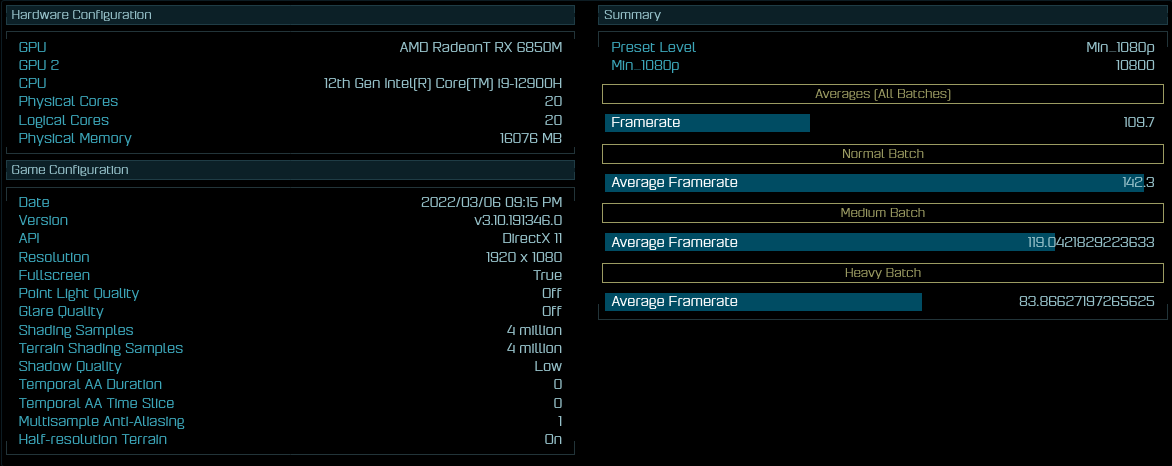The height and width of the screenshot is (466, 1172).
Task: Select the Normal Batch heading
Action: (x=883, y=154)
